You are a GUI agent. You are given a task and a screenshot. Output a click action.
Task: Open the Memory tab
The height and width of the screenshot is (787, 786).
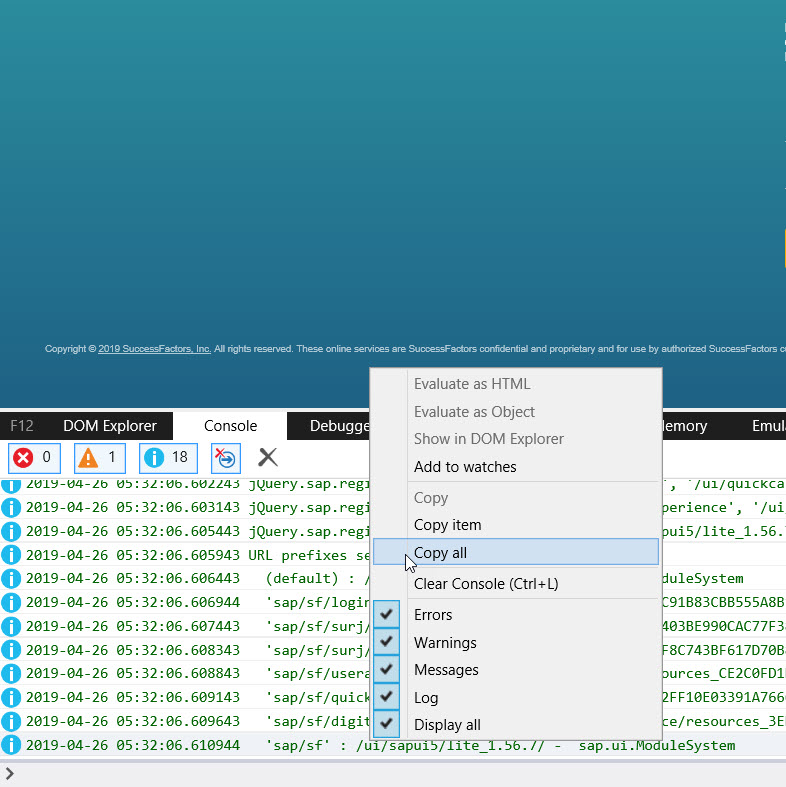[x=685, y=426]
